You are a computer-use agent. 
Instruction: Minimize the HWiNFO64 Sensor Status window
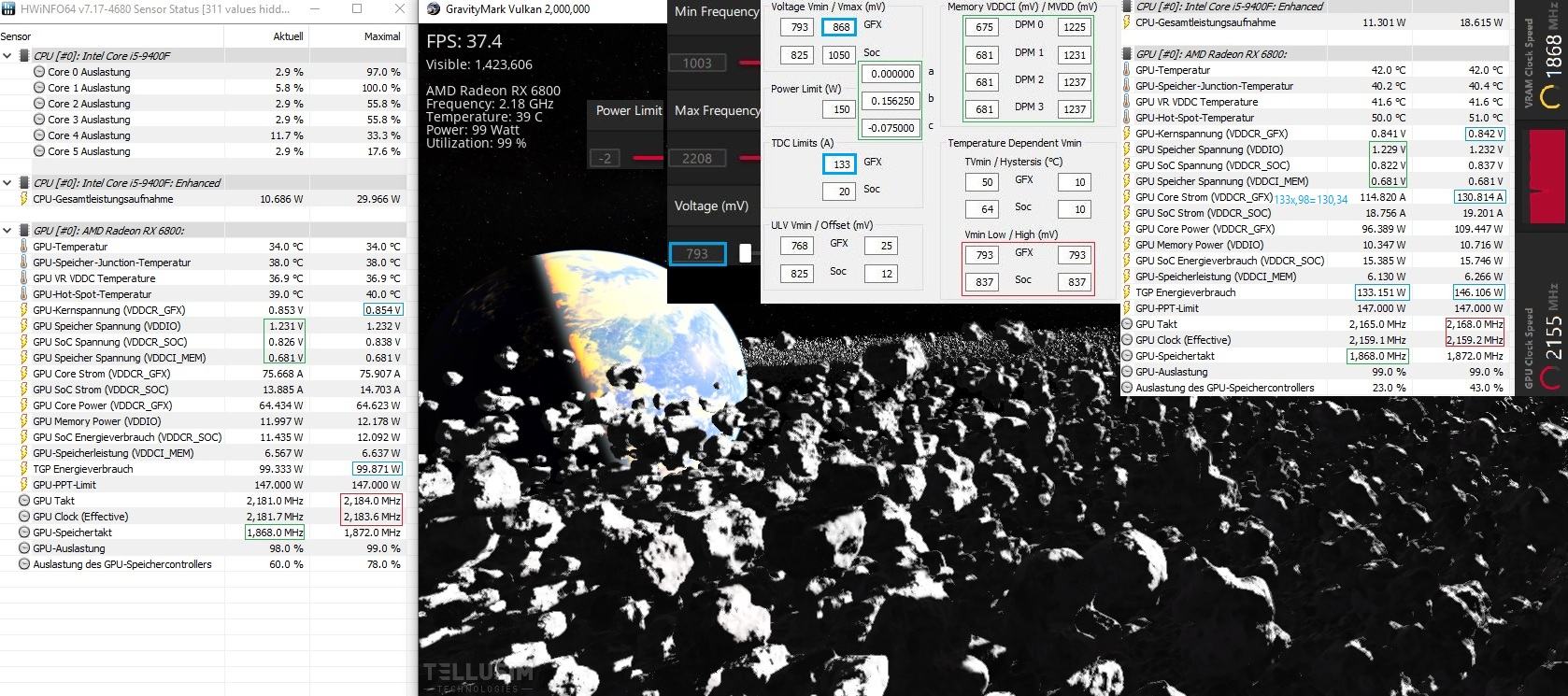pyautogui.click(x=317, y=8)
